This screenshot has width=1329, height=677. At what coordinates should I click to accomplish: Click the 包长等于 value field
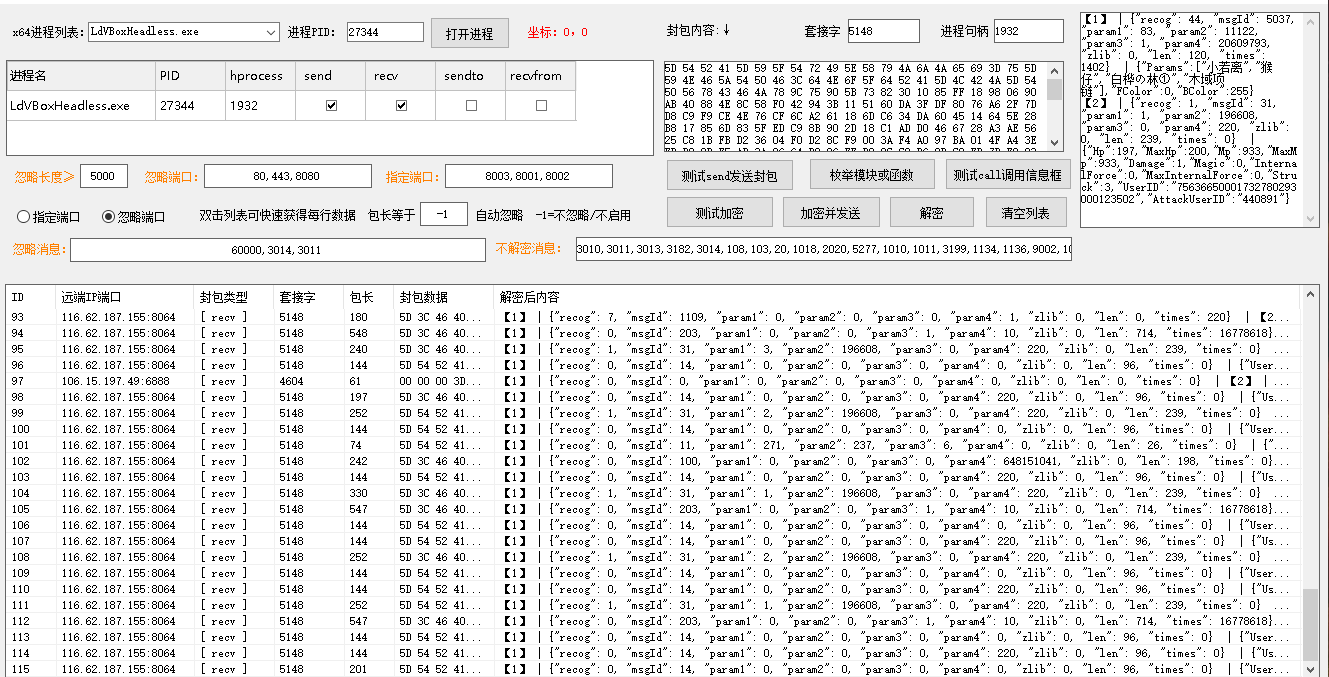[x=444, y=215]
